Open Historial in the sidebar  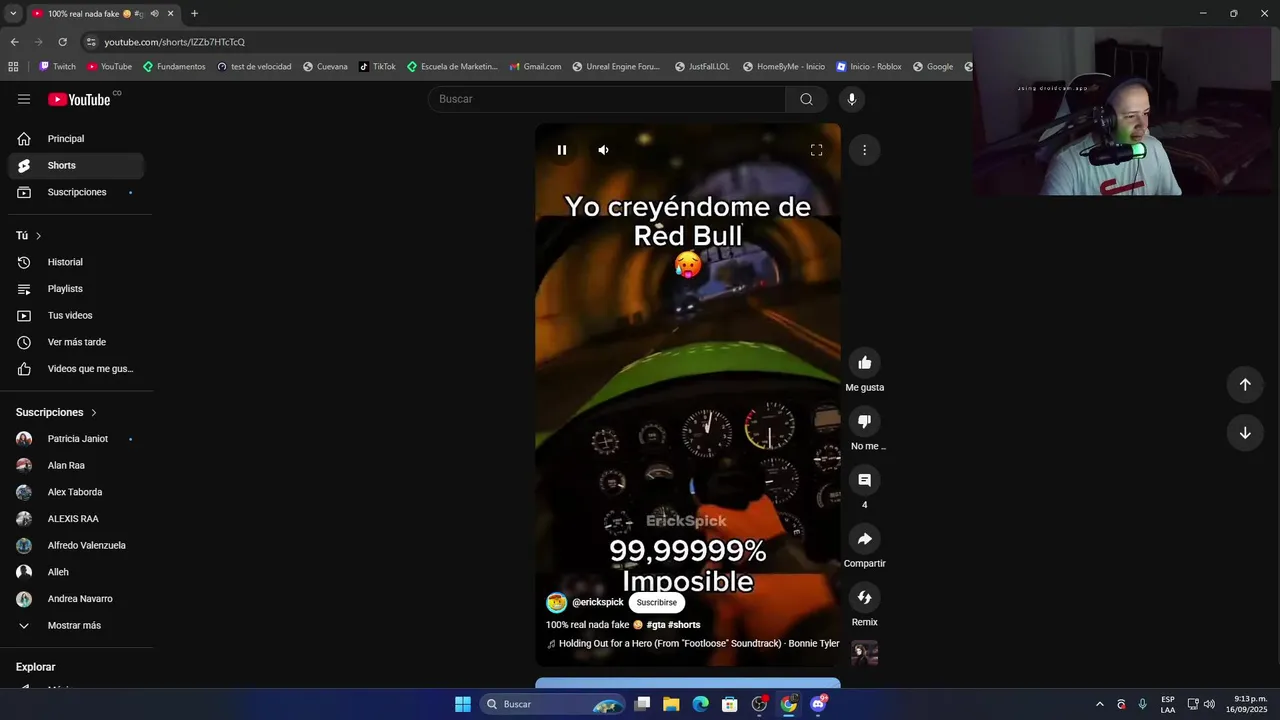click(76, 262)
